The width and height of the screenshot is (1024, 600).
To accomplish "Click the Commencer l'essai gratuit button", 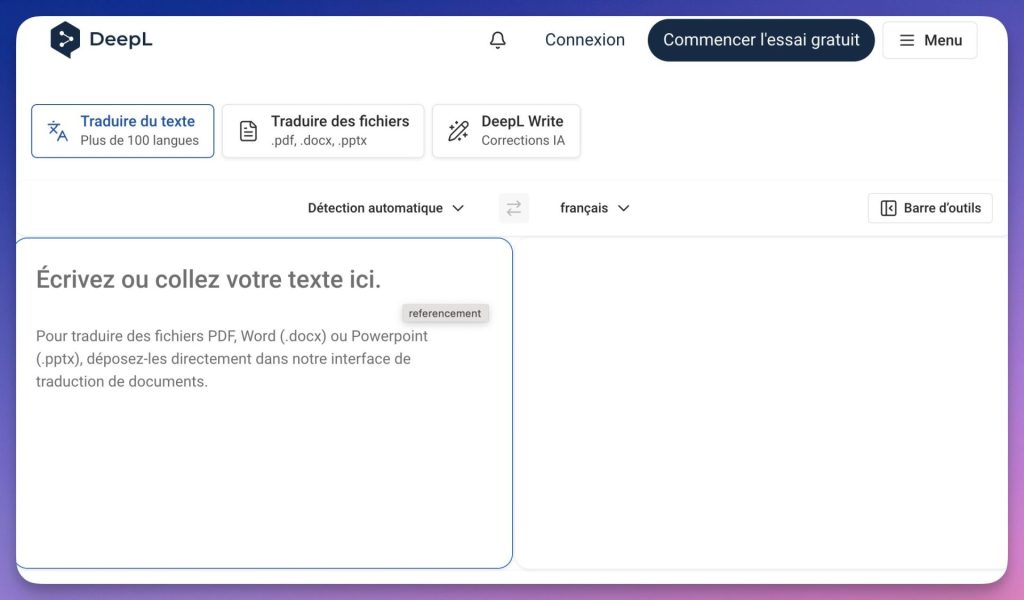I will (761, 40).
